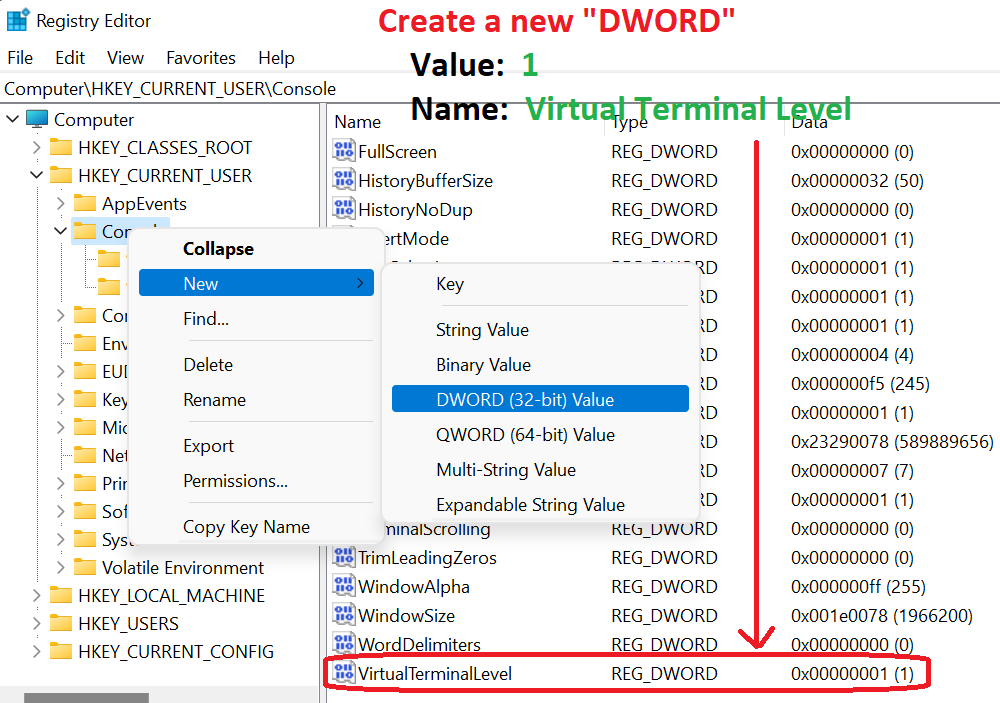Choose Collapse in the context menu

256,249
